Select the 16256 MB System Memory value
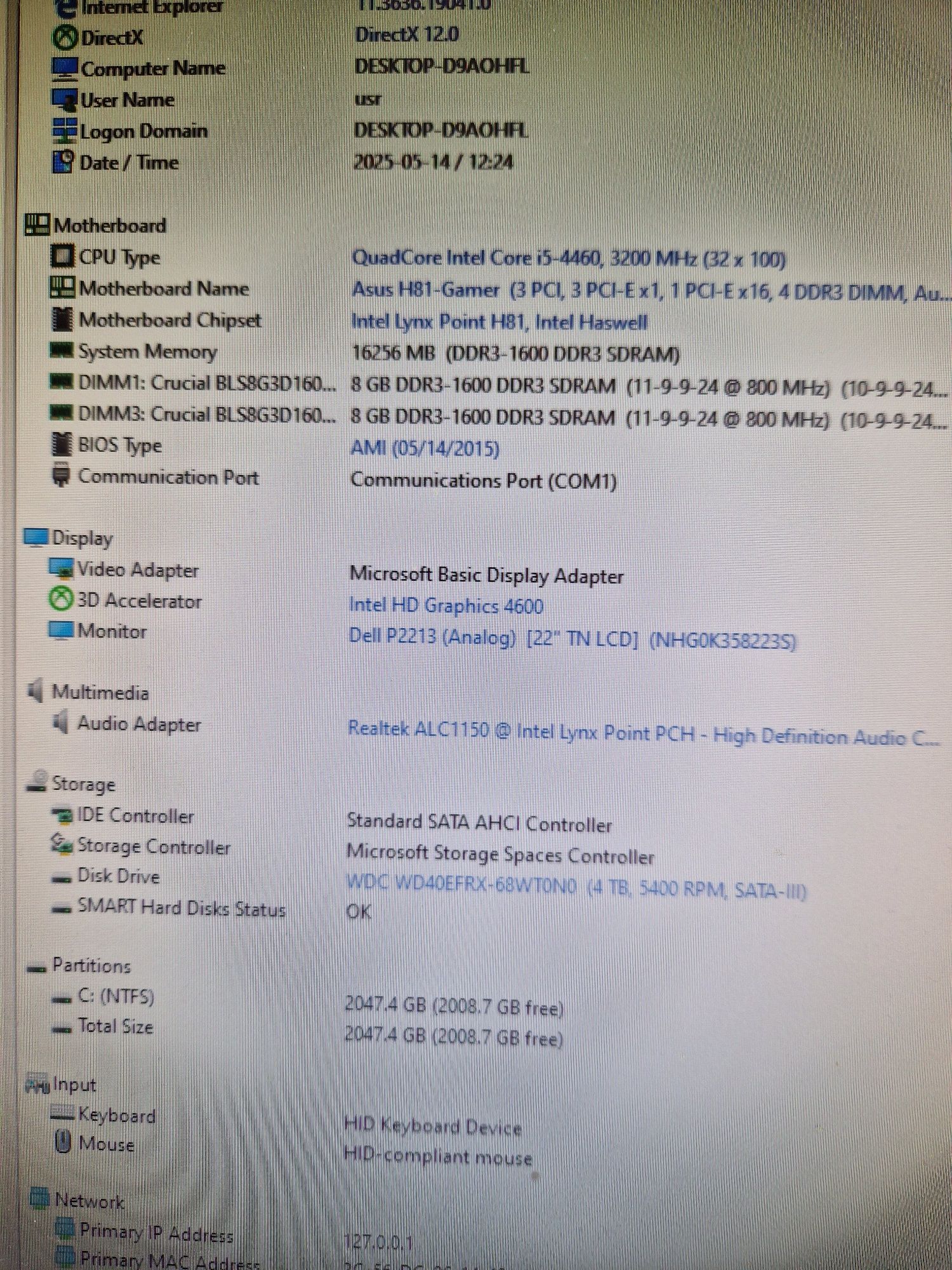 click(515, 354)
